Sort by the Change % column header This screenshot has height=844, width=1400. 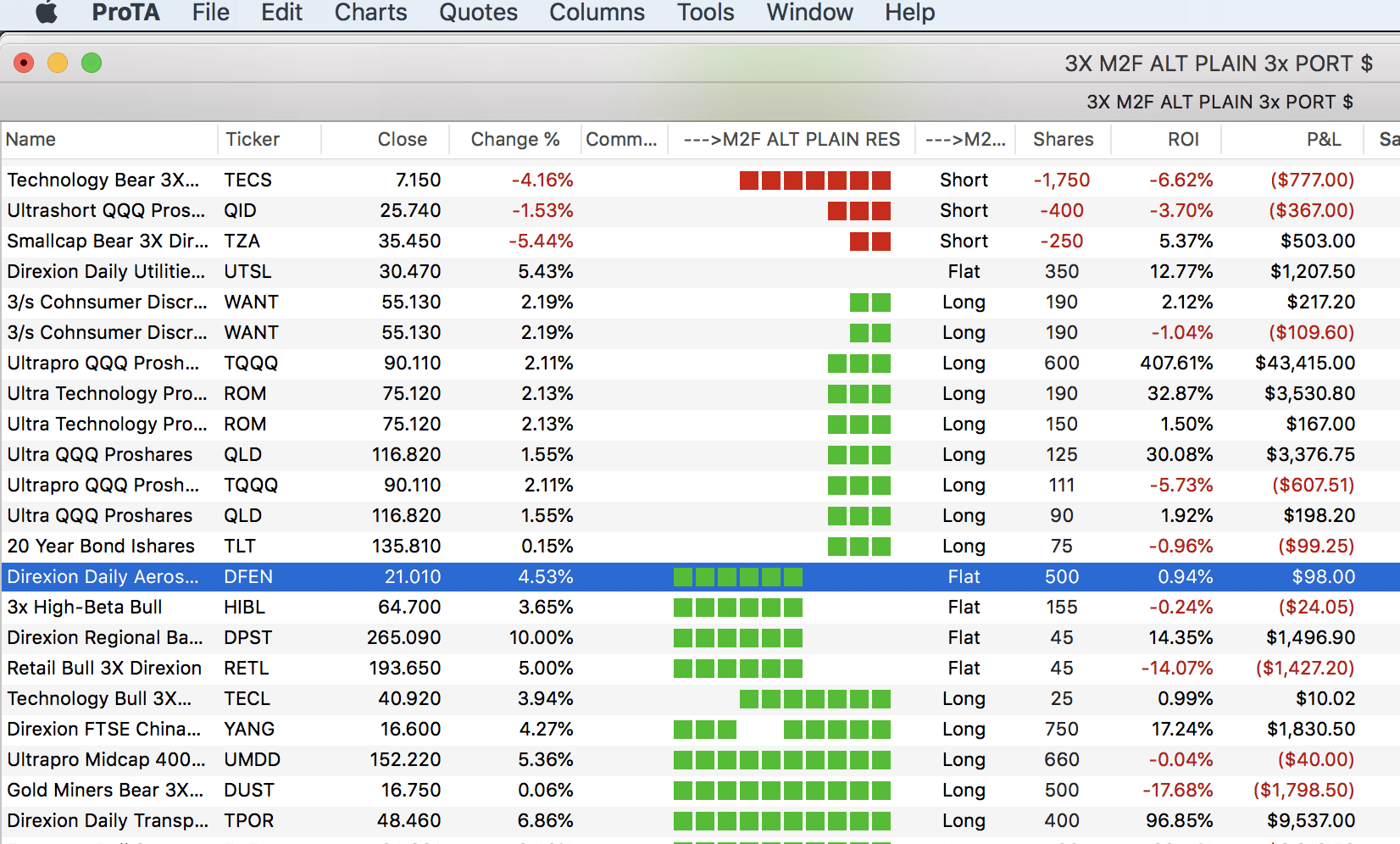pos(514,140)
